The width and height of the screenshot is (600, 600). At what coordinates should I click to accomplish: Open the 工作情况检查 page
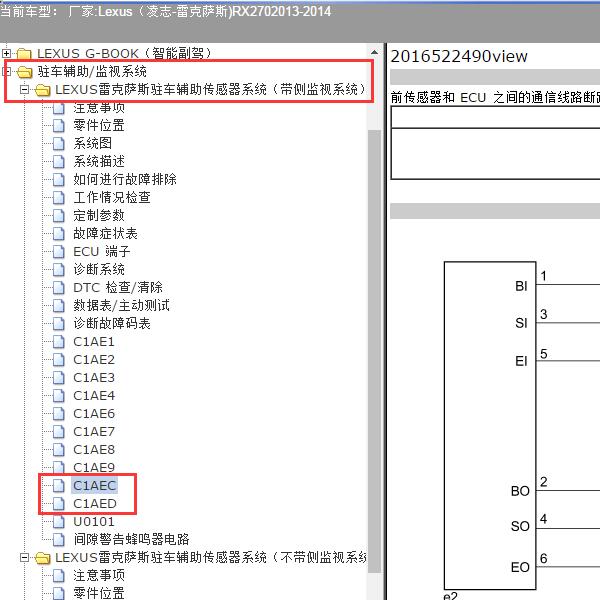112,197
